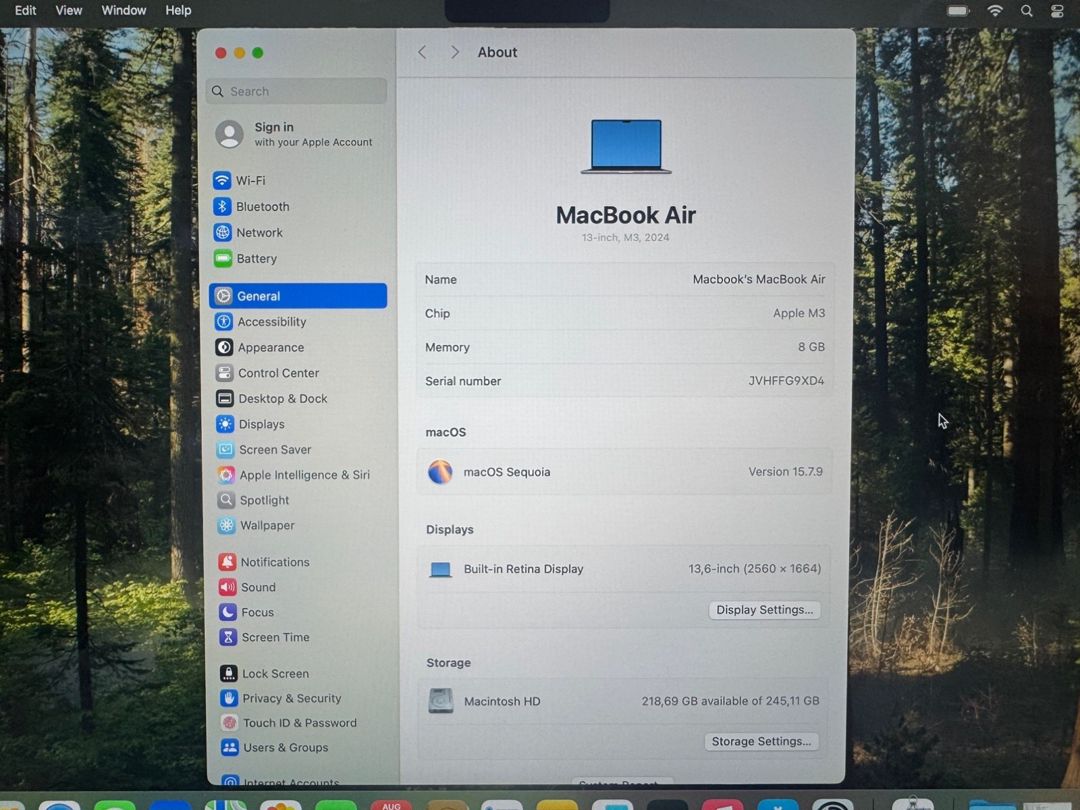Viewport: 1080px width, 810px height.
Task: Click the 8 GB memory value
Action: [x=811, y=347]
